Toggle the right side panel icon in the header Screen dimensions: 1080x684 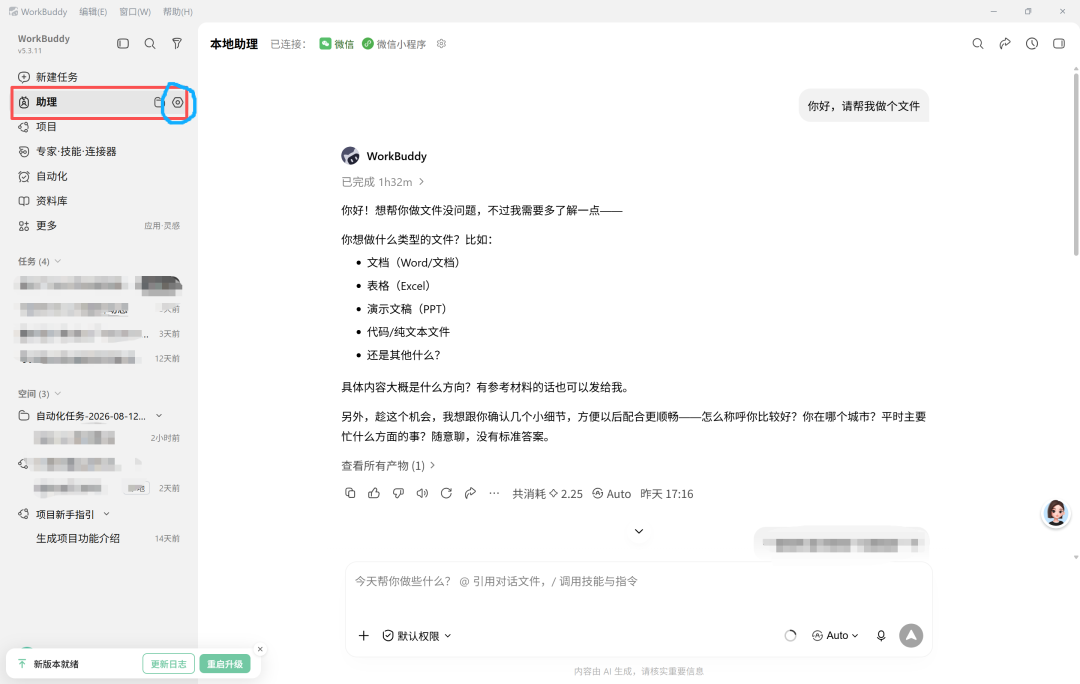point(1059,43)
